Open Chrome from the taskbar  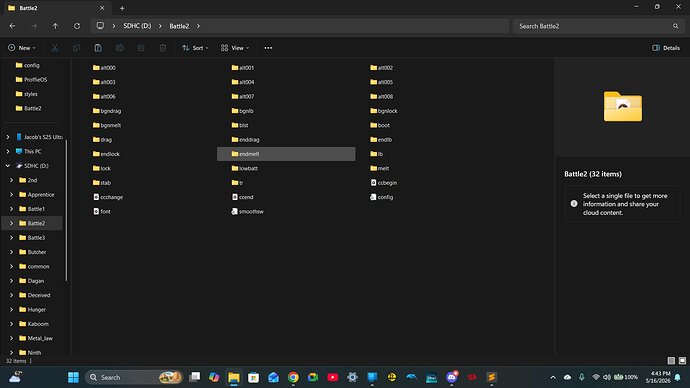[293, 377]
